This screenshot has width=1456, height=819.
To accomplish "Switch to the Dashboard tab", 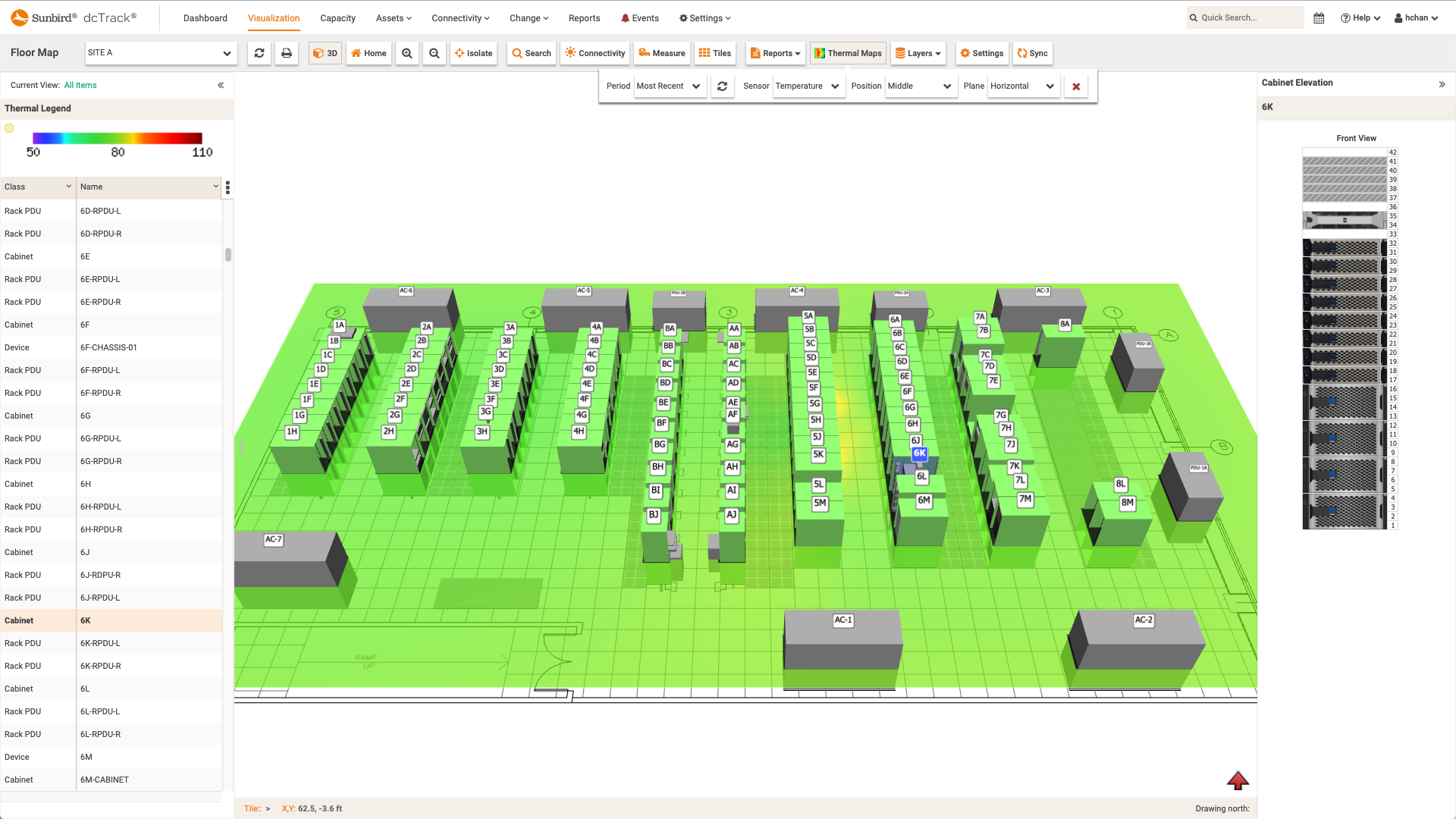I will tap(205, 17).
